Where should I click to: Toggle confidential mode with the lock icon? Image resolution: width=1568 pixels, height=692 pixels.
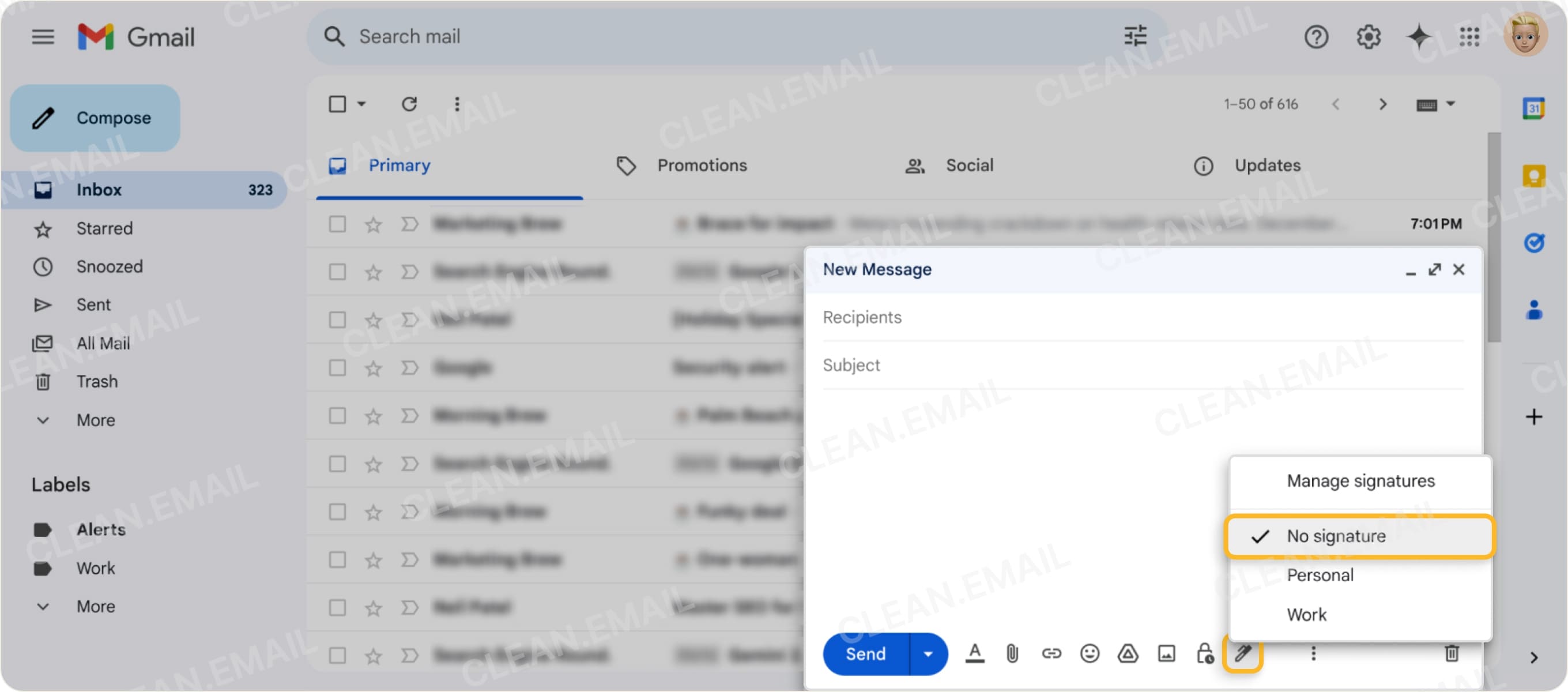click(1205, 653)
